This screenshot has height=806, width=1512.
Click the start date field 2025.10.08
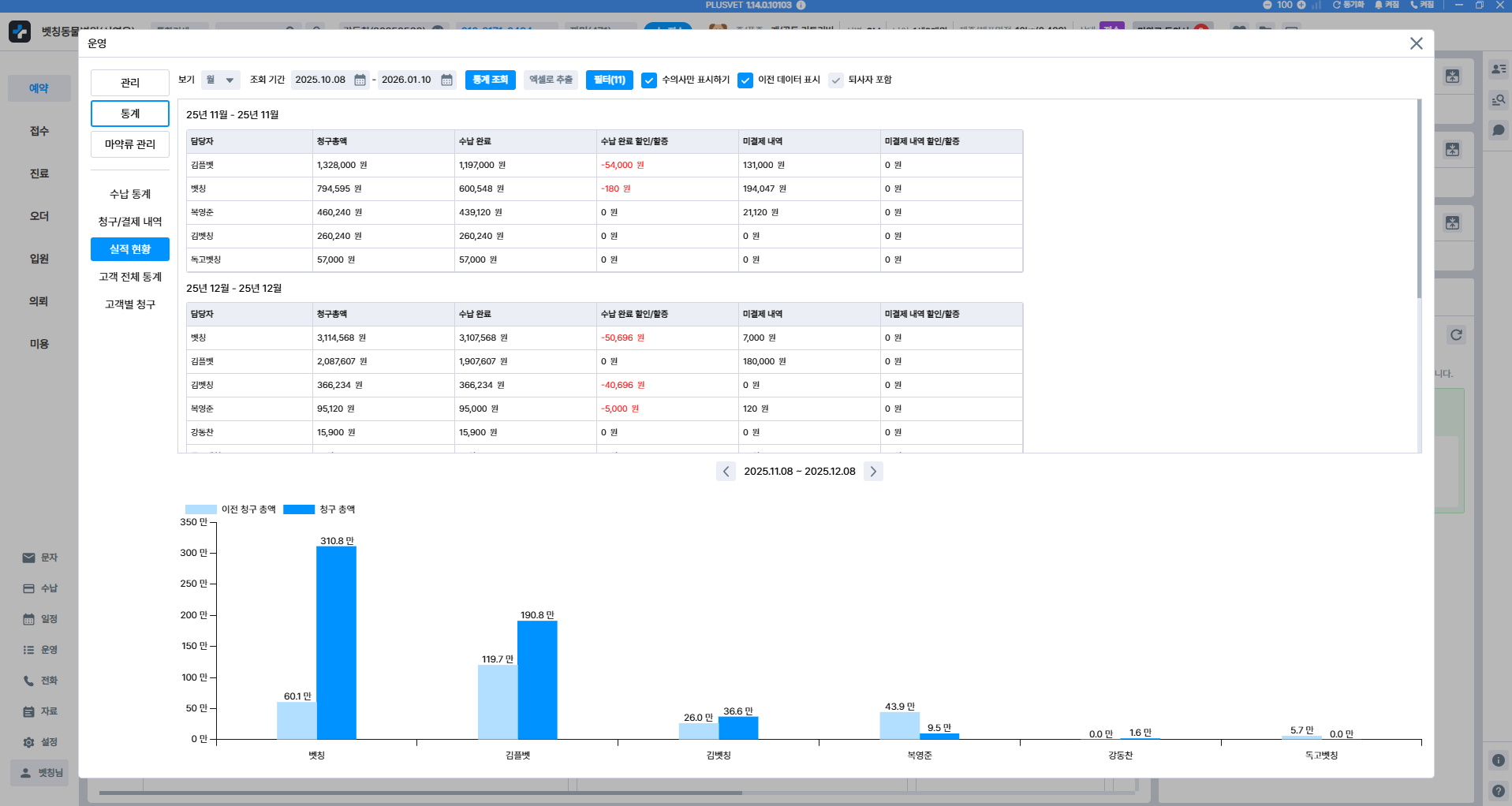320,80
